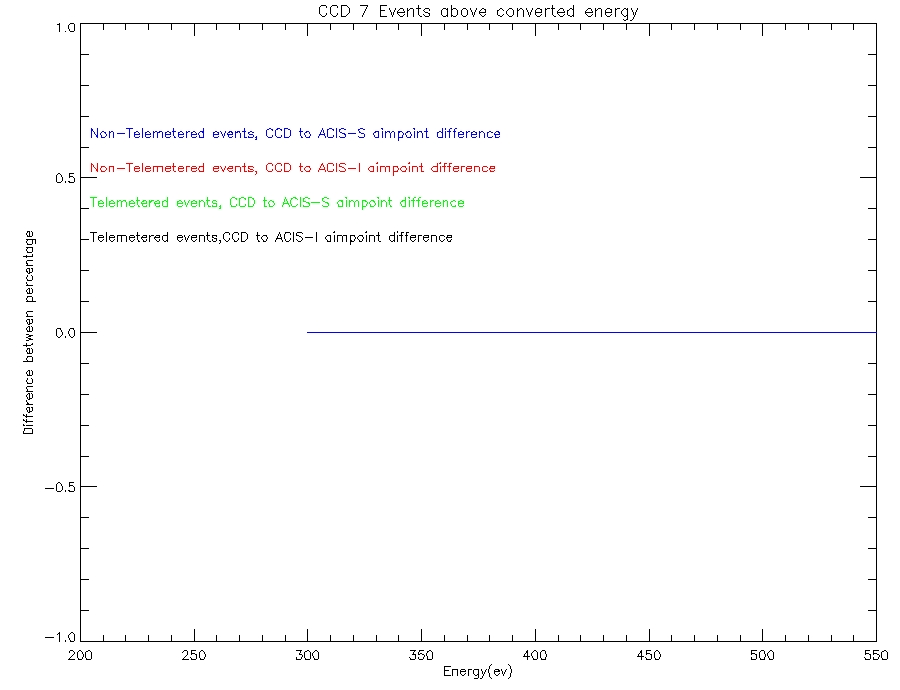Click the y-axis tick label −0.5
The height and width of the screenshot is (690, 900).
tap(60, 487)
